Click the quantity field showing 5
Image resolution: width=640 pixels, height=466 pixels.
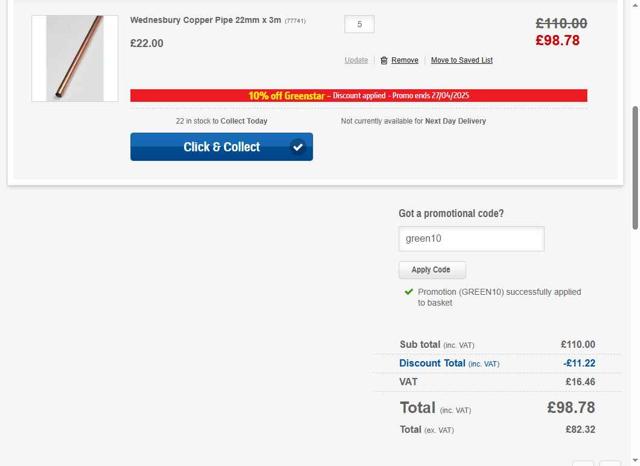click(x=359, y=24)
